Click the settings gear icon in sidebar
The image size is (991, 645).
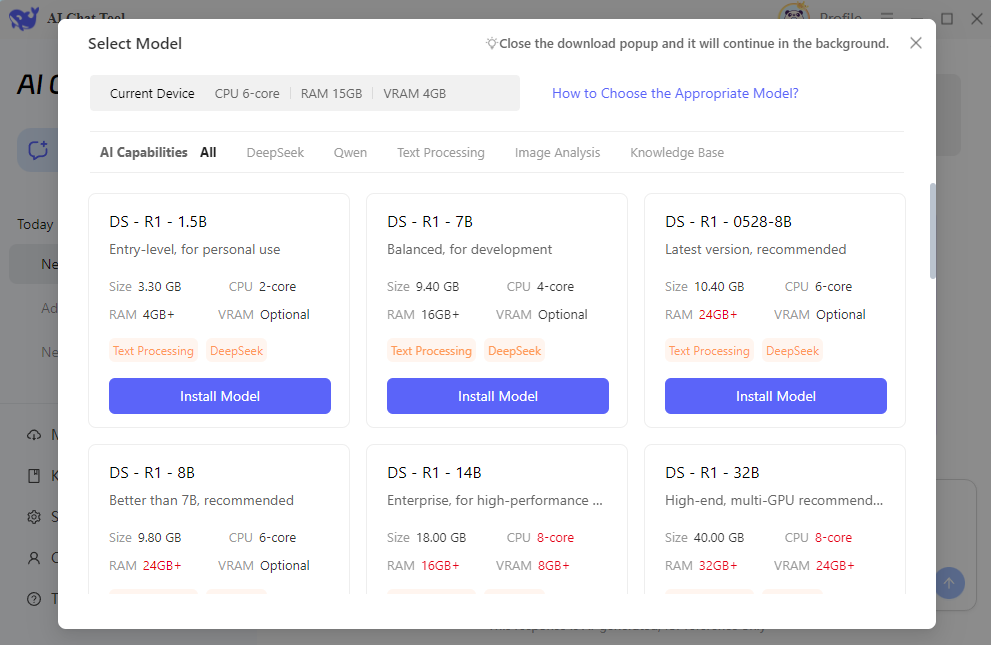(34, 517)
